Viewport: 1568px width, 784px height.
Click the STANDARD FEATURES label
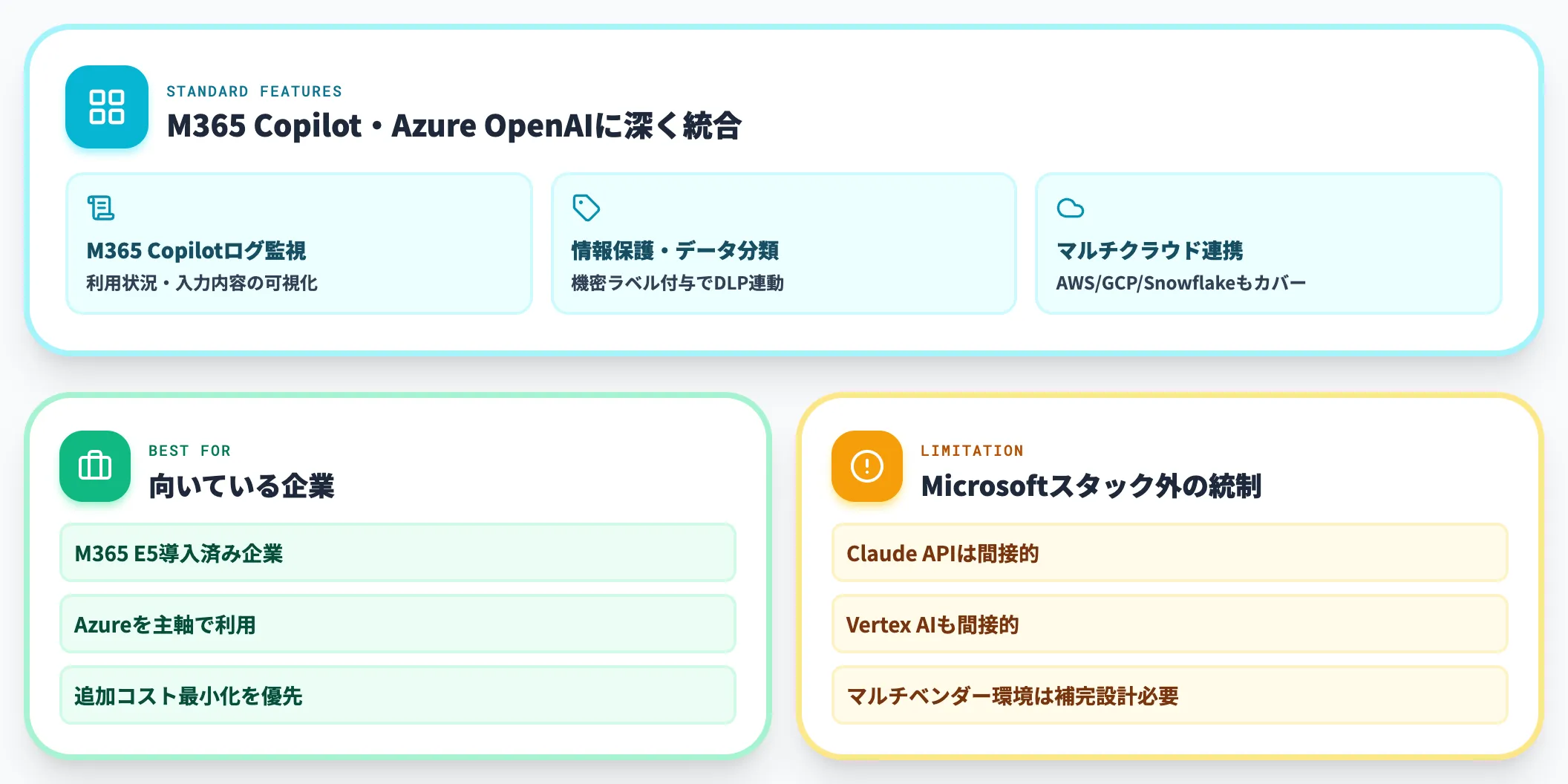click(254, 91)
